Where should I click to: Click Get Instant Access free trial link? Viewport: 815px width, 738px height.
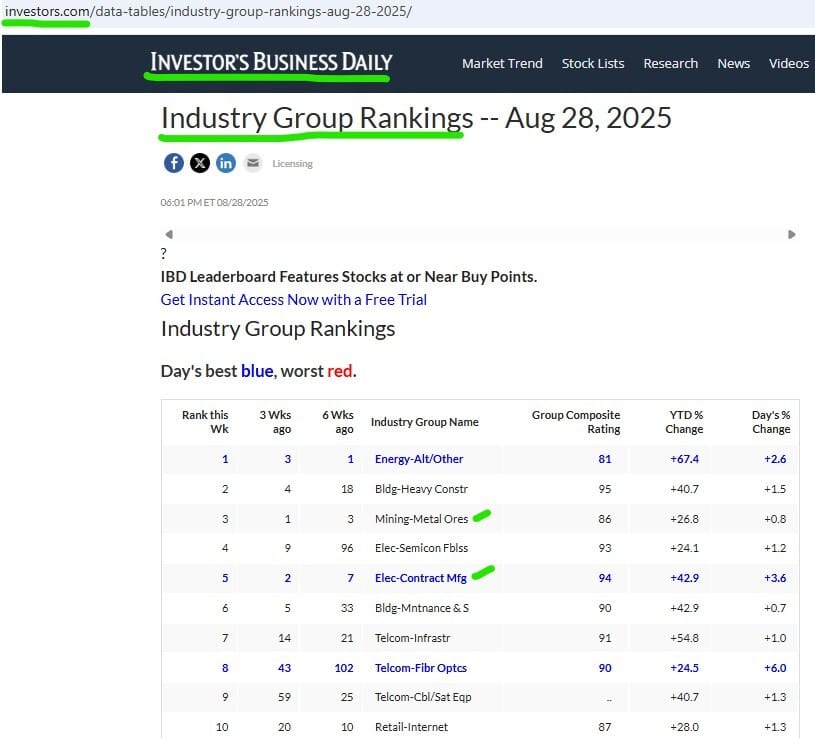[x=293, y=299]
